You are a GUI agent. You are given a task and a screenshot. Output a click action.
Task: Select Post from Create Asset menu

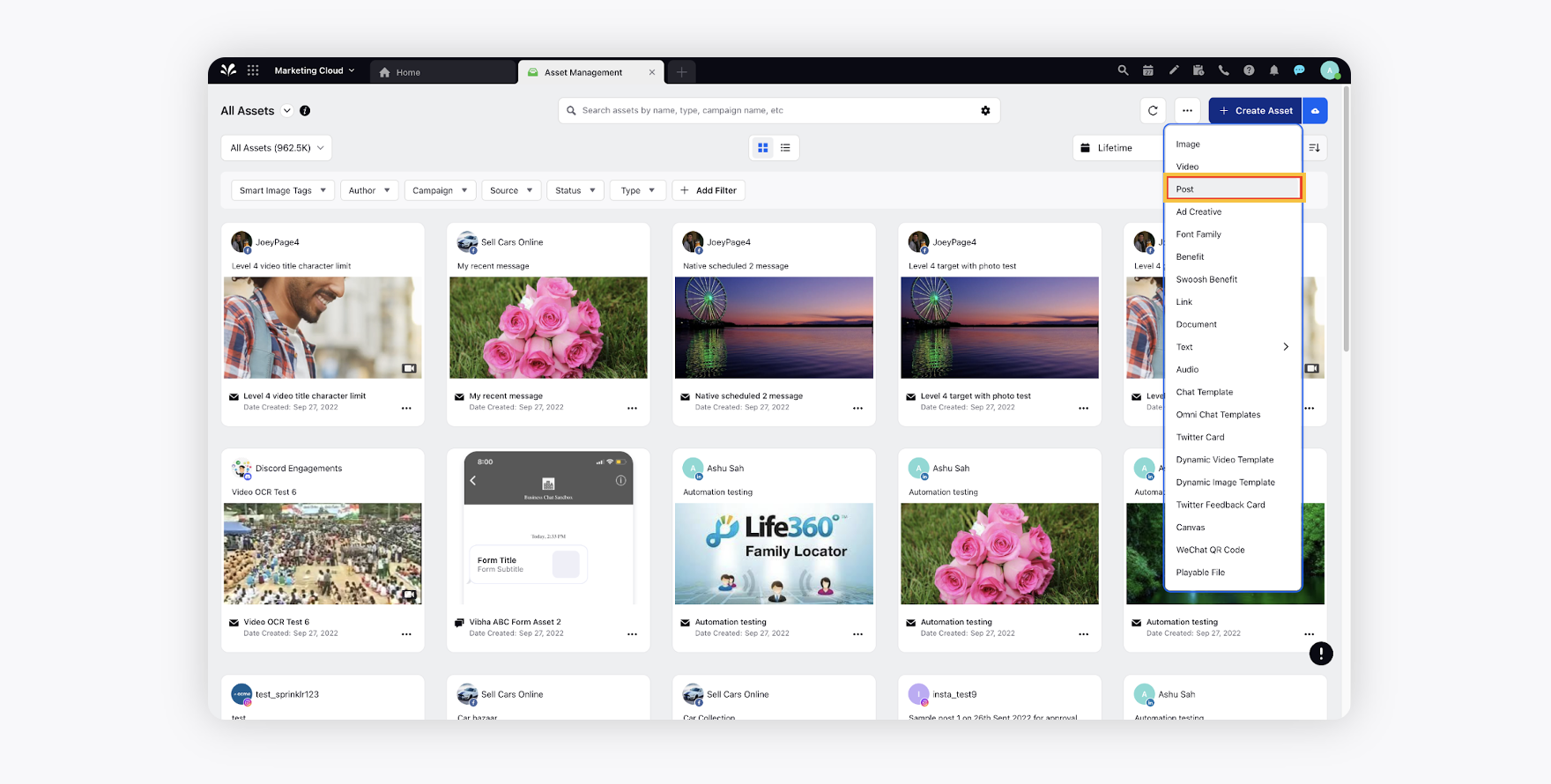coord(1233,189)
